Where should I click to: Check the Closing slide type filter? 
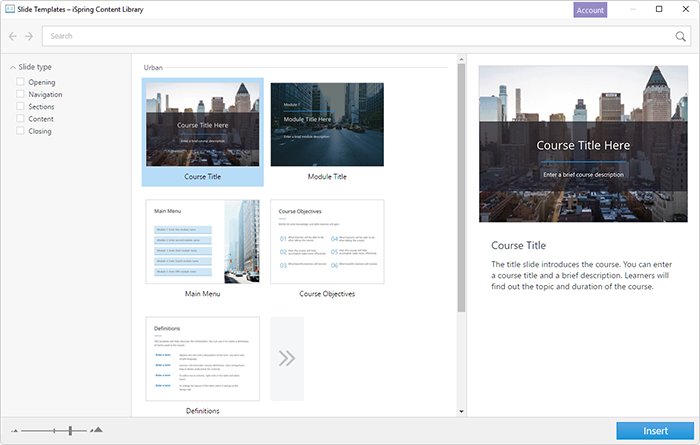point(20,131)
